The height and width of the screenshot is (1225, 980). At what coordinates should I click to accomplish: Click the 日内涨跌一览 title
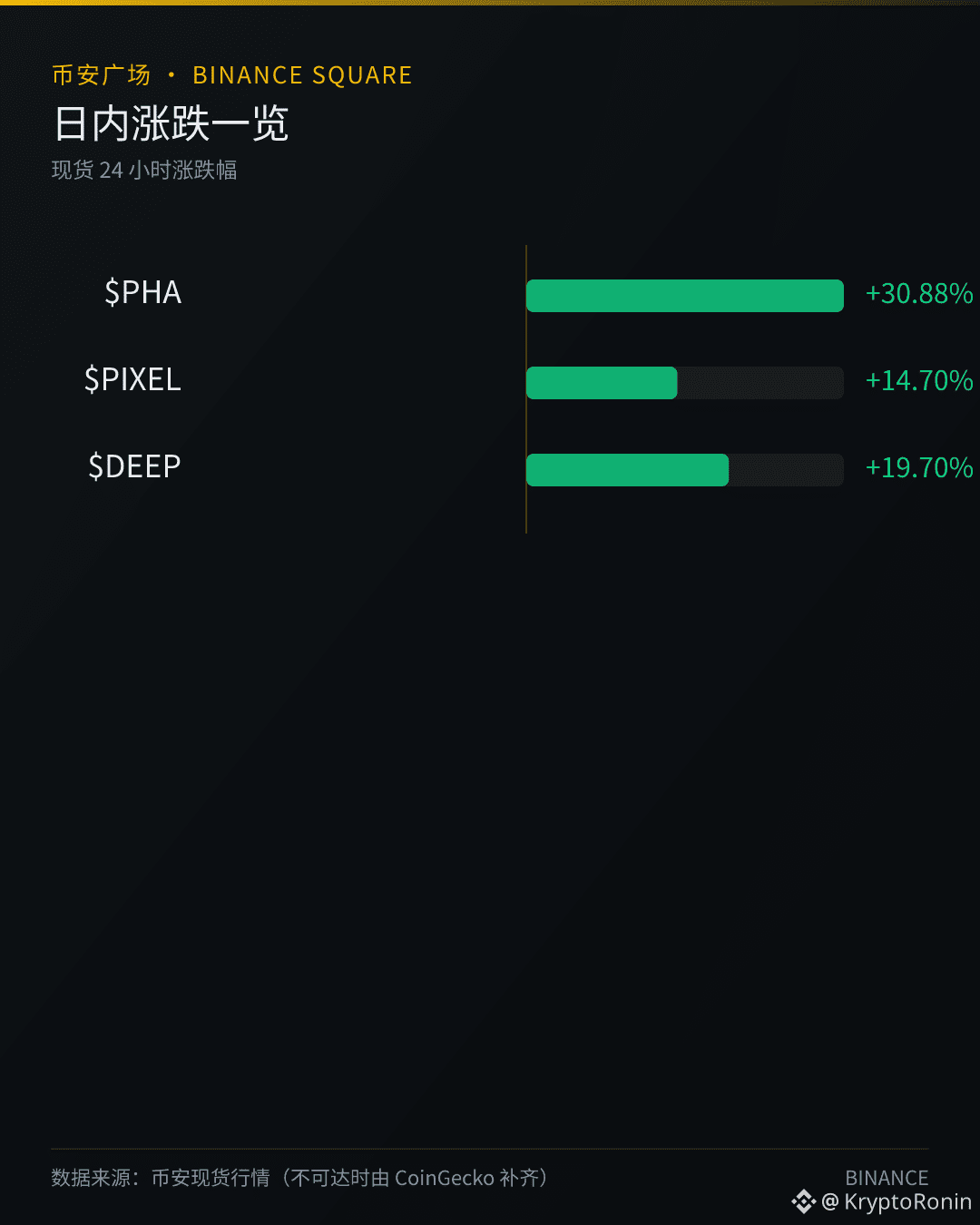coord(171,123)
